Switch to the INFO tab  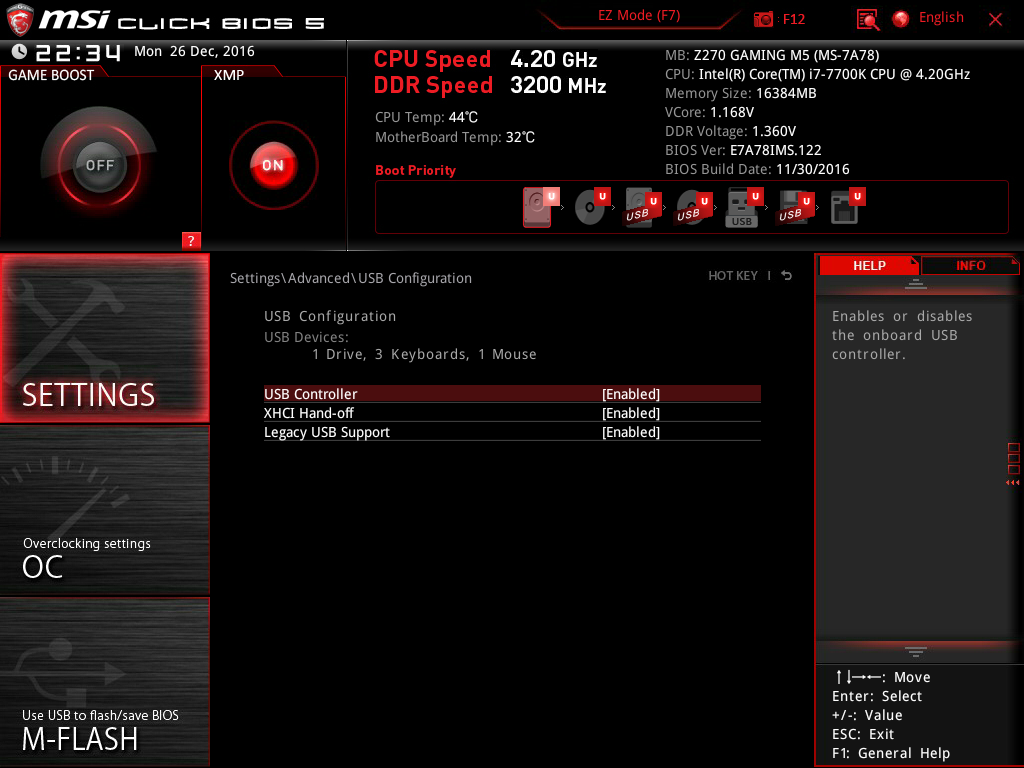point(970,265)
